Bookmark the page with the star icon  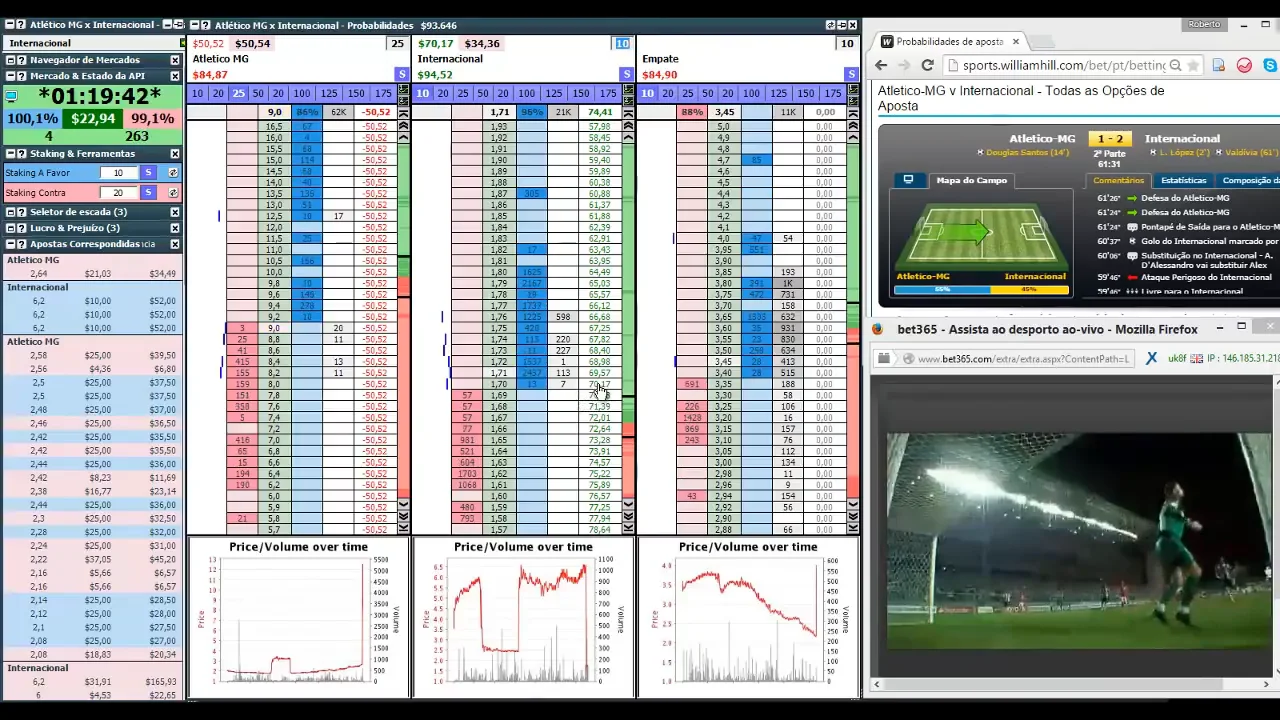coord(1194,65)
